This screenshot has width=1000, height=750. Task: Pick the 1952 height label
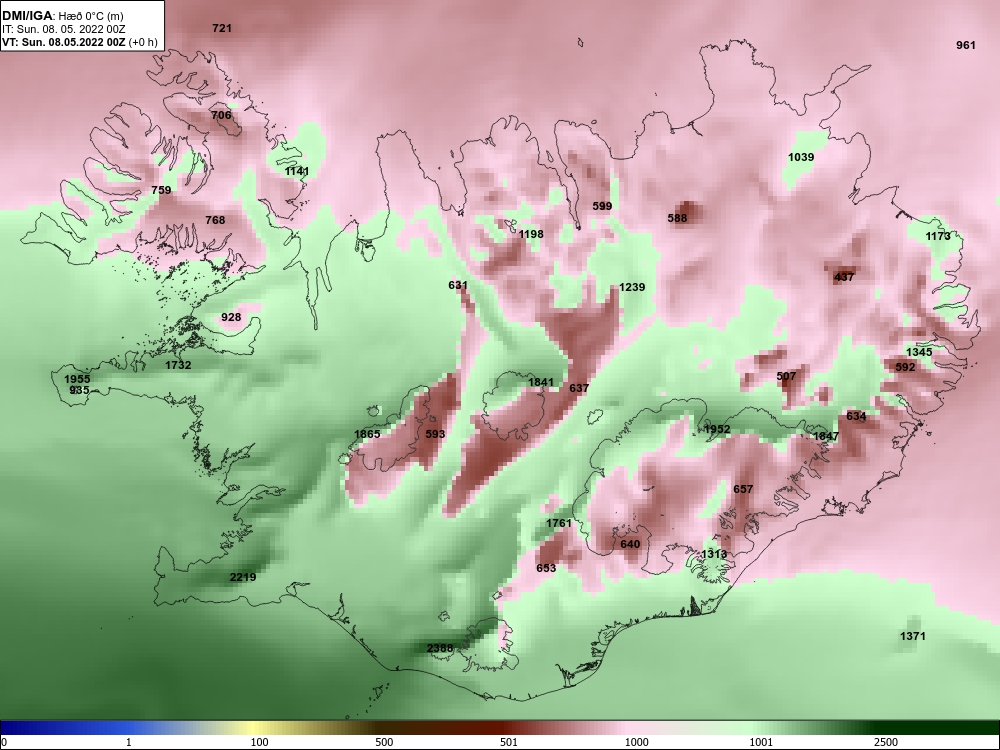[x=717, y=429]
